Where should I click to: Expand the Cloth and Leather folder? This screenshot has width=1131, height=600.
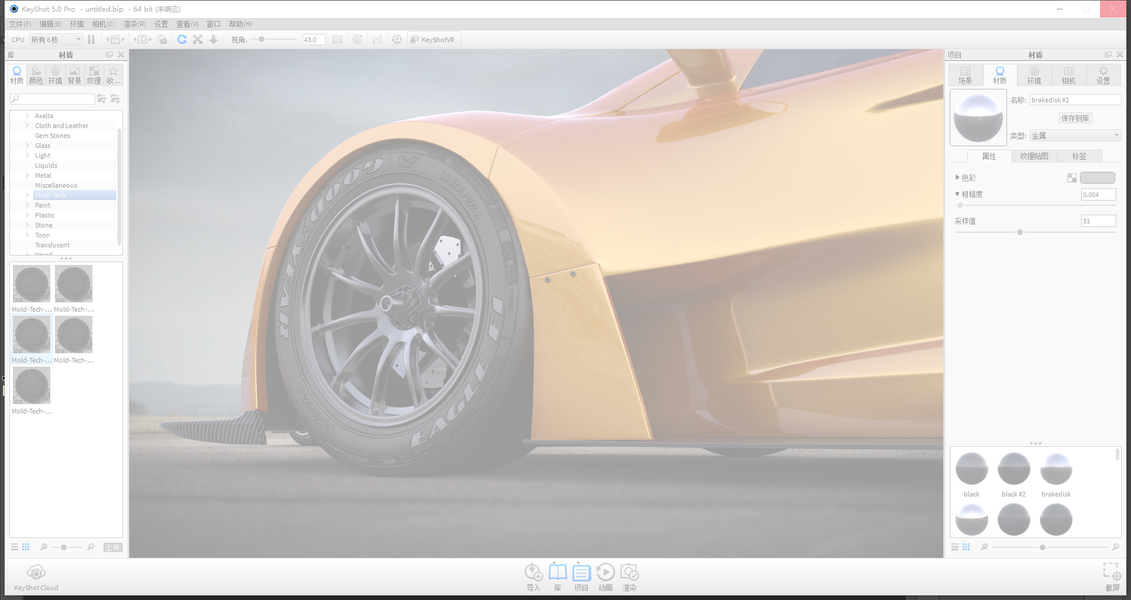pos(27,125)
